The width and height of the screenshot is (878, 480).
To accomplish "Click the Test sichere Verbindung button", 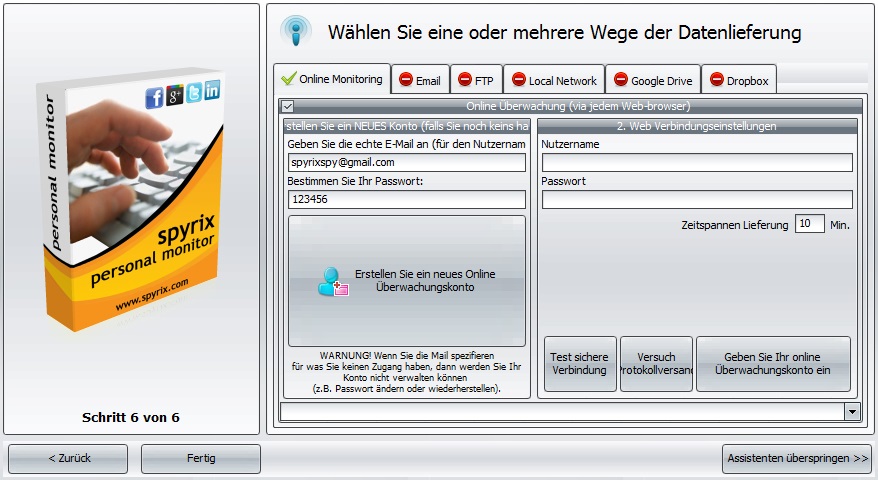I will pyautogui.click(x=580, y=364).
